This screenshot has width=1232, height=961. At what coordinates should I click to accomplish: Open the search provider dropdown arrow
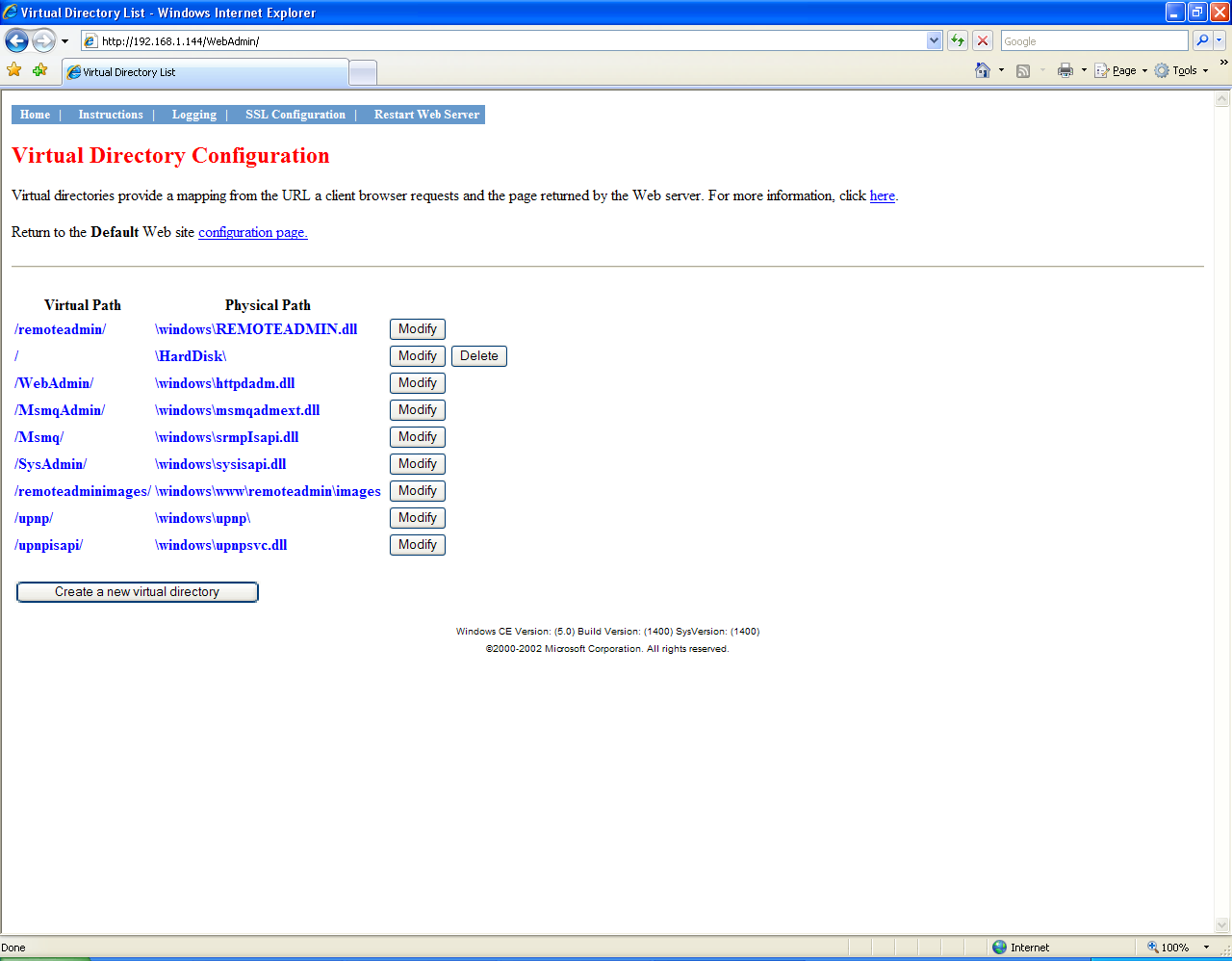[1219, 40]
